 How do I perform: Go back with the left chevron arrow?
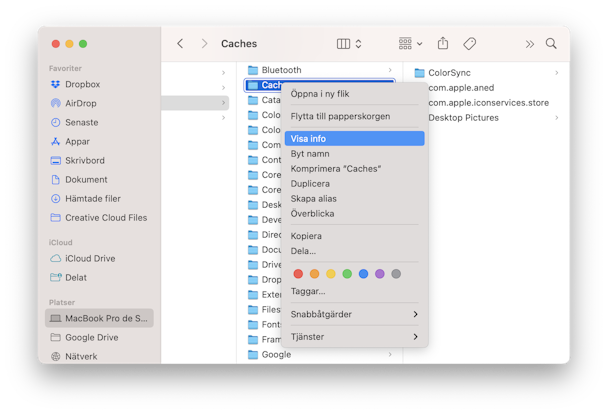click(x=180, y=44)
